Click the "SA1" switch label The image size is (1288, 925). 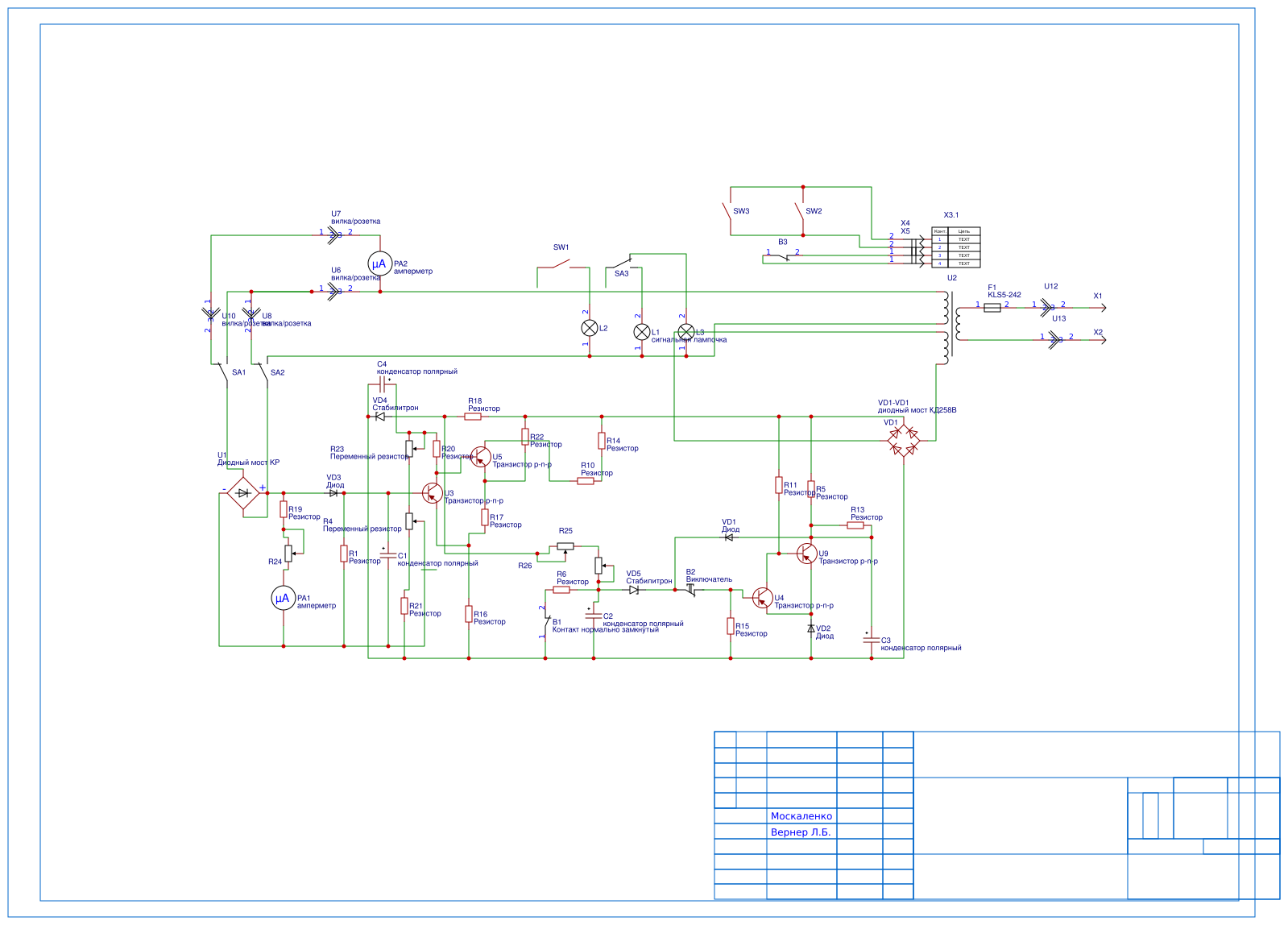point(239,372)
